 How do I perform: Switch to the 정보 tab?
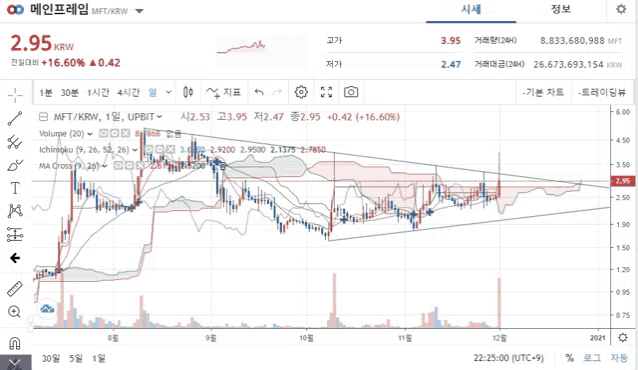coord(561,9)
